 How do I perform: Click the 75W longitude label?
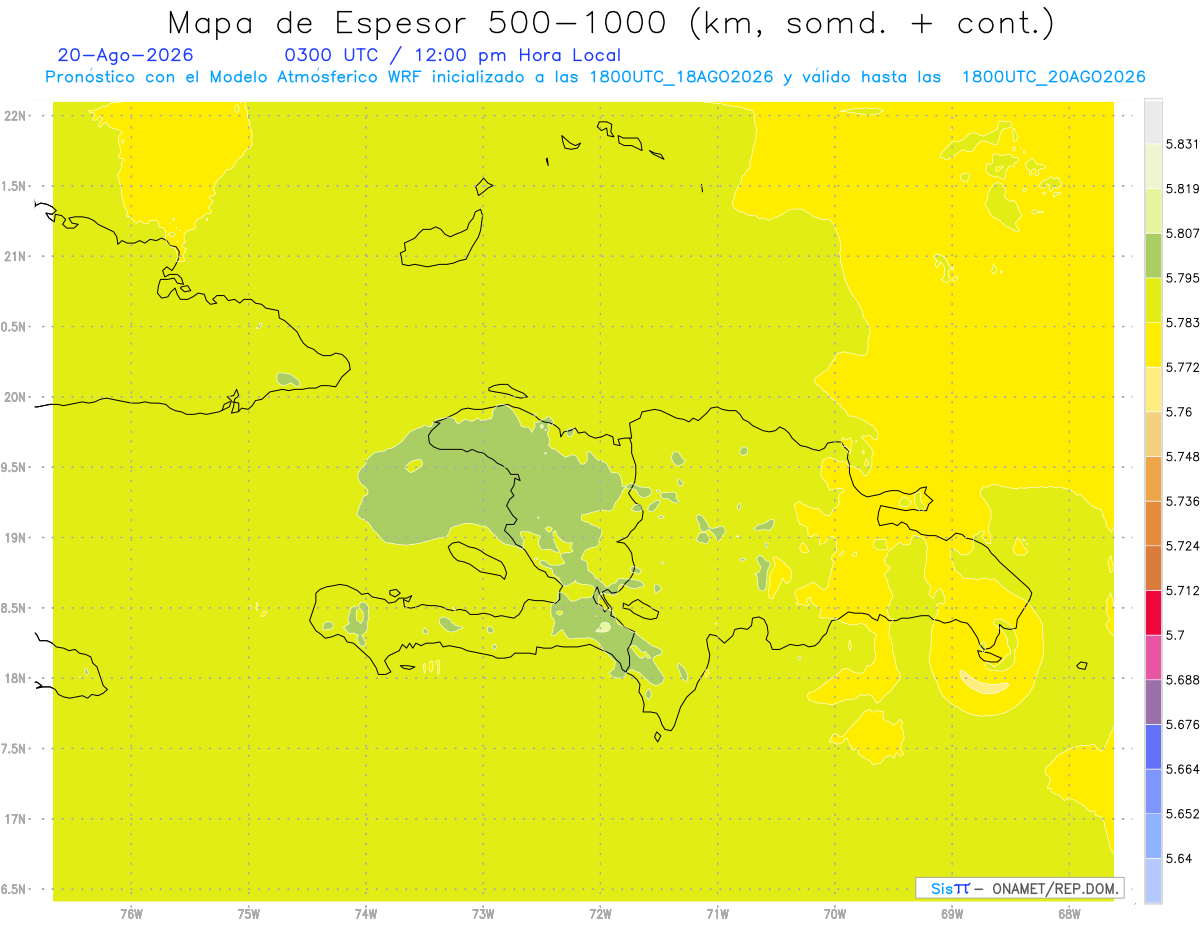point(248,914)
